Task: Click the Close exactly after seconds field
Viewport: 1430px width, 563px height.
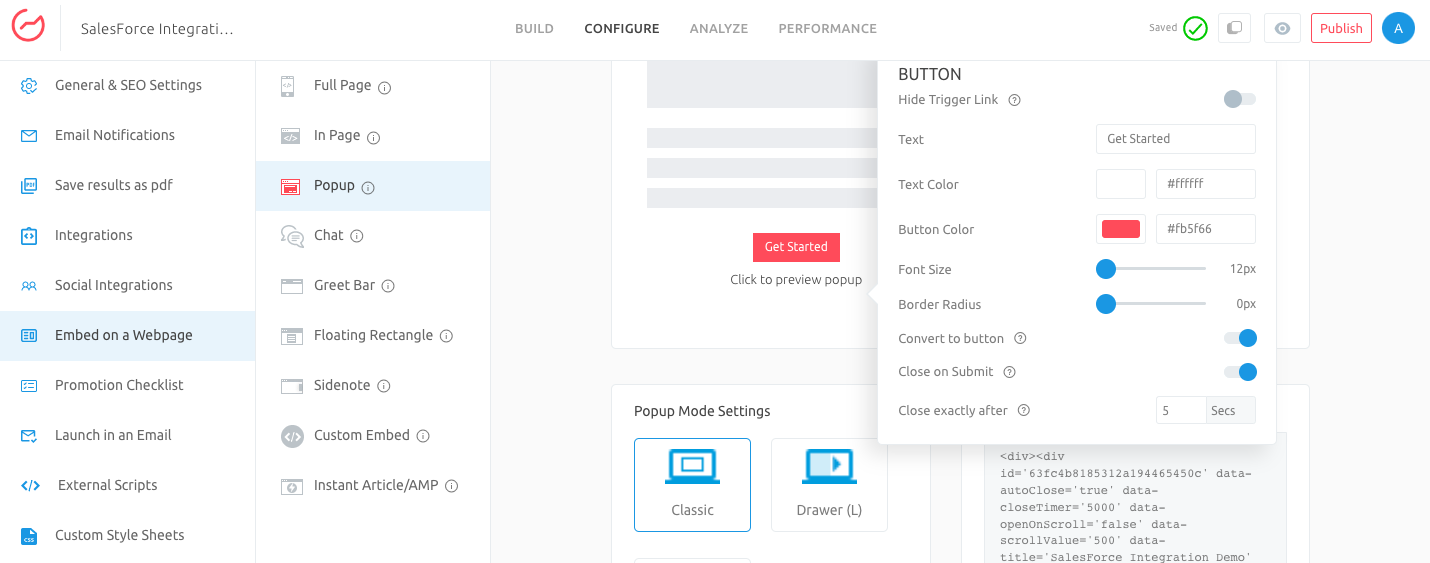Action: pyautogui.click(x=1181, y=410)
